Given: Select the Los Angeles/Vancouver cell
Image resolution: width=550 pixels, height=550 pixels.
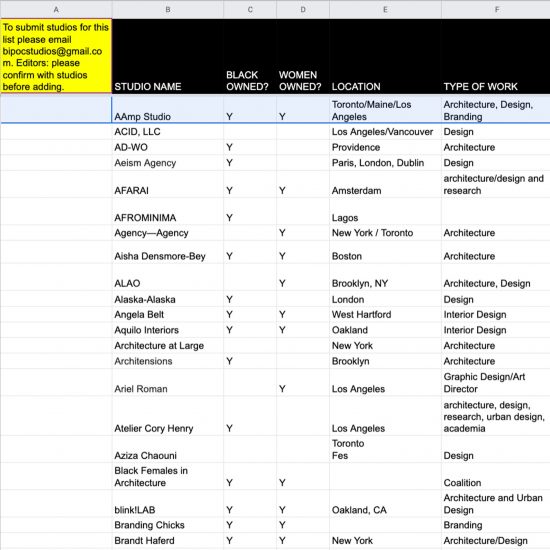Looking at the screenshot, I should click(x=385, y=132).
